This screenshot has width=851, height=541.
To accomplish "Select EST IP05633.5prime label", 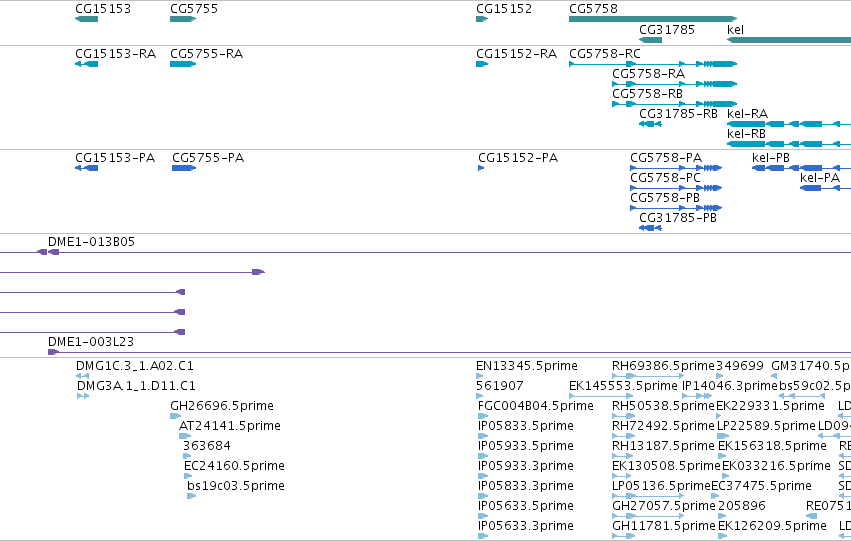I will click(x=526, y=506).
